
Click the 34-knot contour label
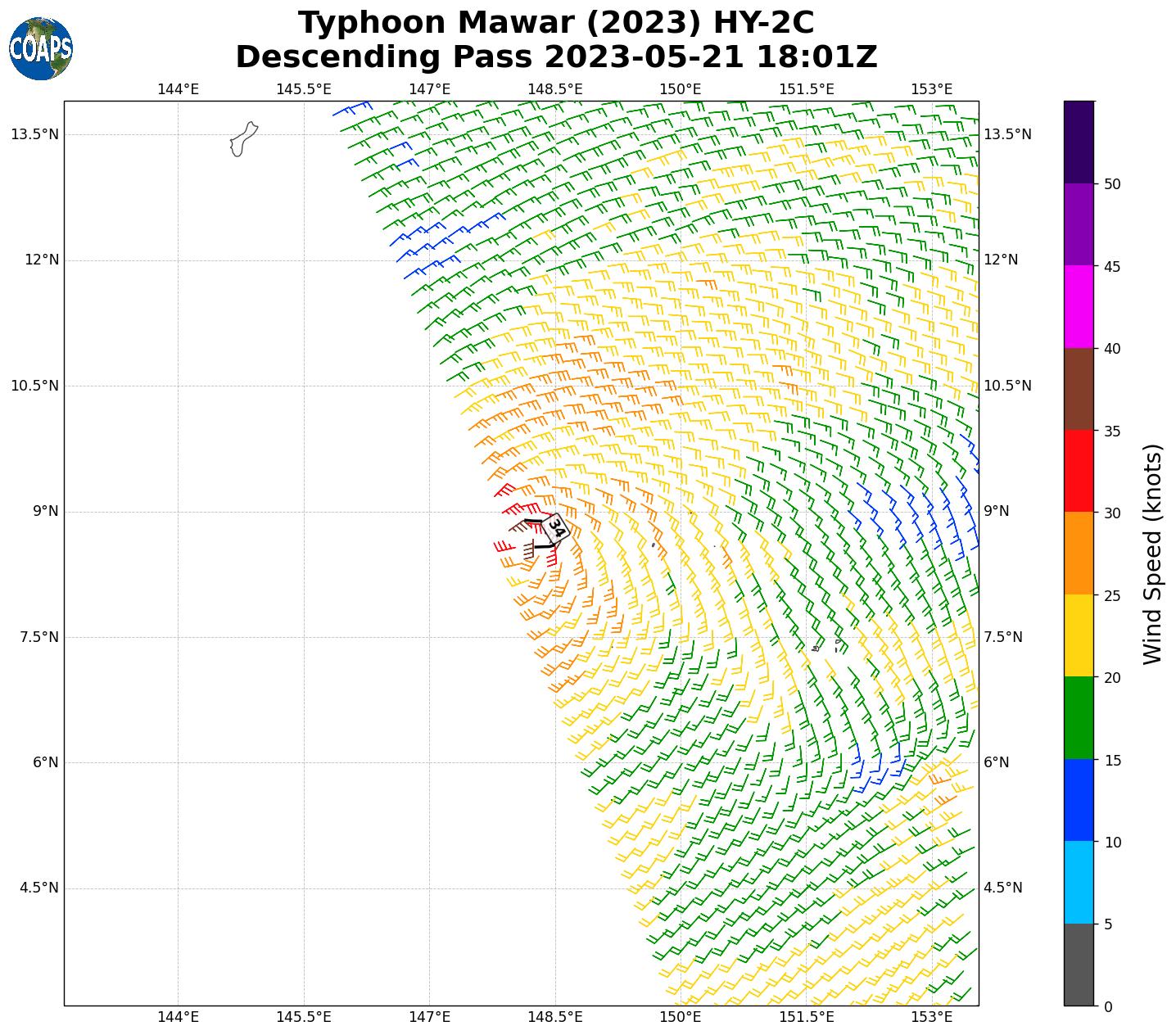coord(557,527)
